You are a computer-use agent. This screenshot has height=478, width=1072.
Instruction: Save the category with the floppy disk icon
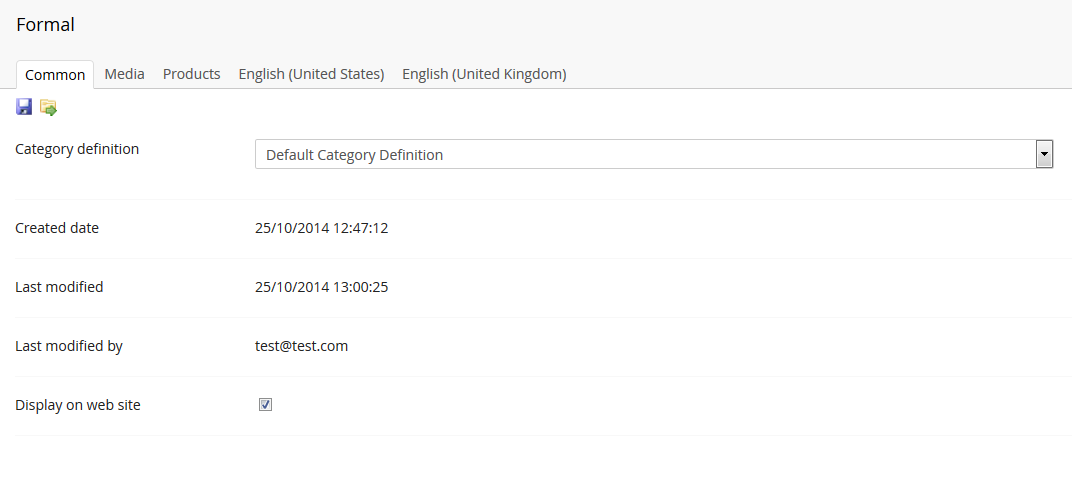coord(24,107)
